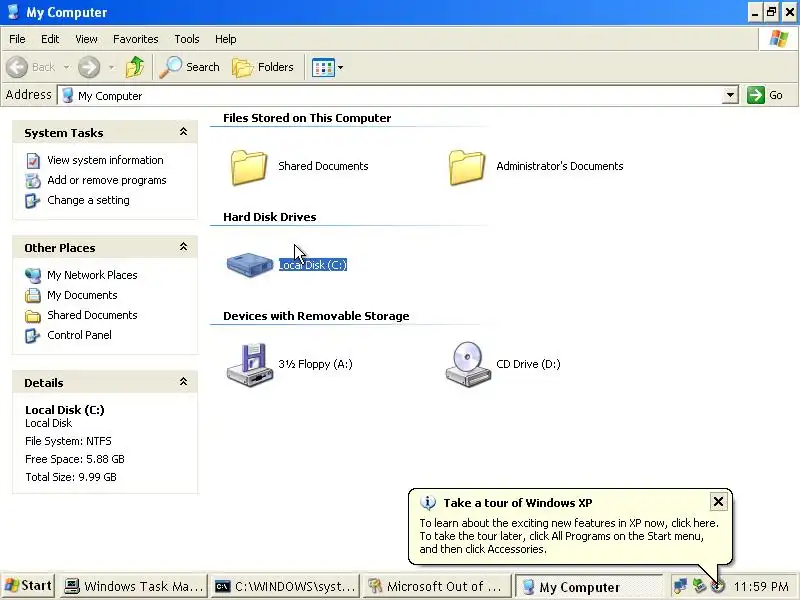
Task: Click View system information link
Action: click(x=105, y=160)
